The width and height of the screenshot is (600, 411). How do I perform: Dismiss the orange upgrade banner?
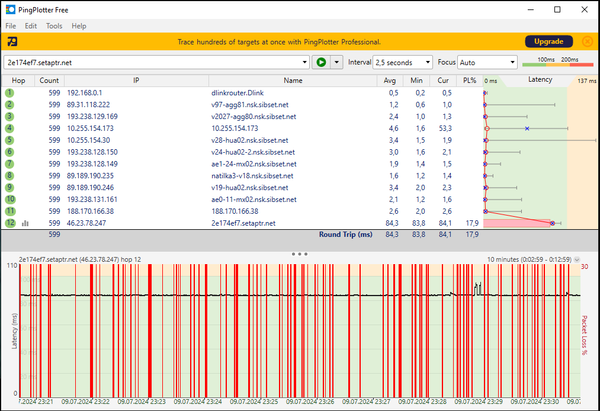(x=587, y=41)
